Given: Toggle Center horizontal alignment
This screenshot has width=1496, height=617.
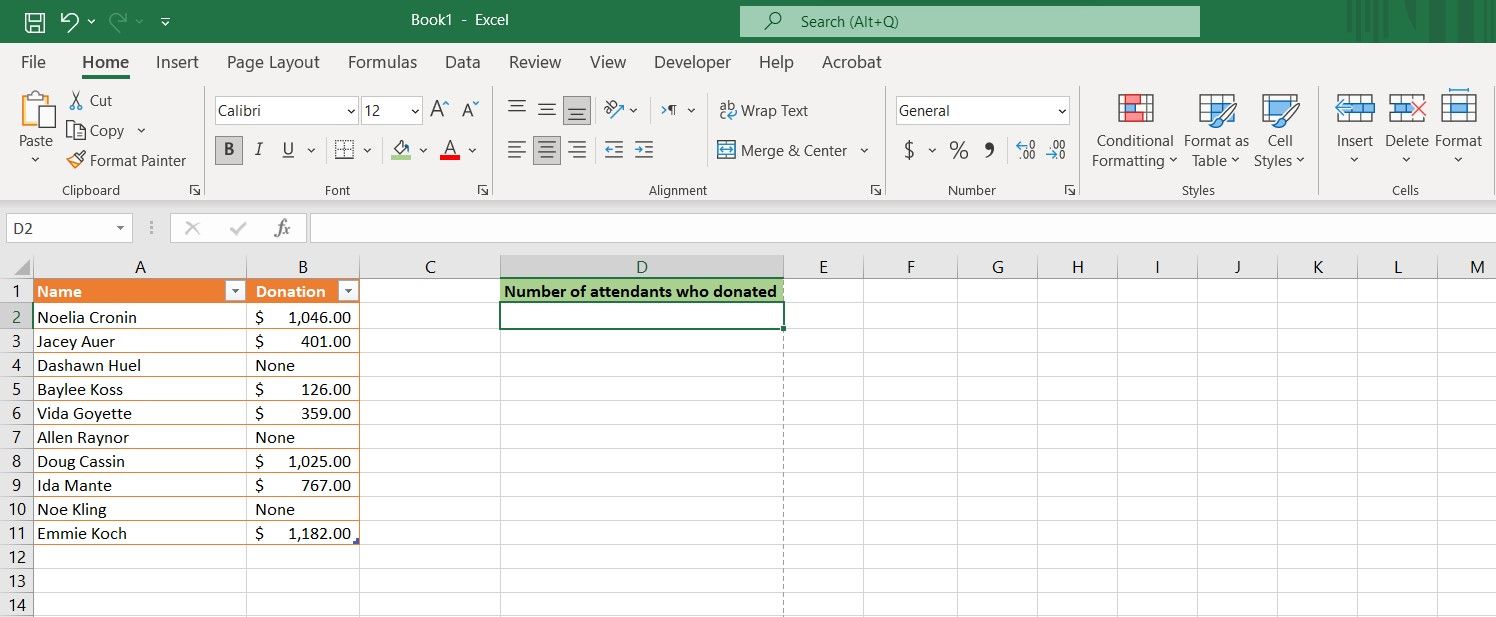Looking at the screenshot, I should (x=547, y=150).
